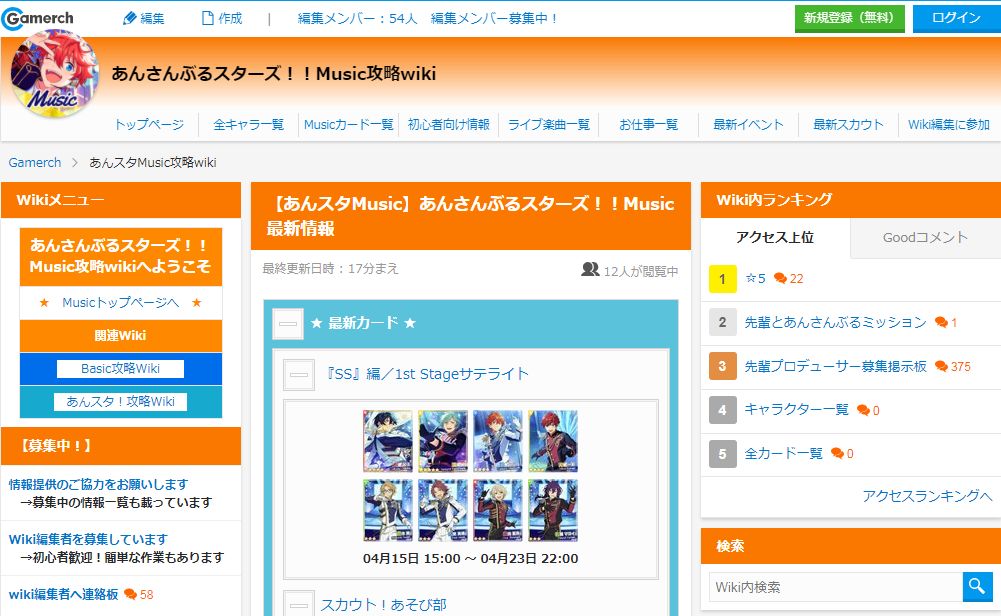Click the viewers icon beside 12人が閲覧中

[591, 269]
